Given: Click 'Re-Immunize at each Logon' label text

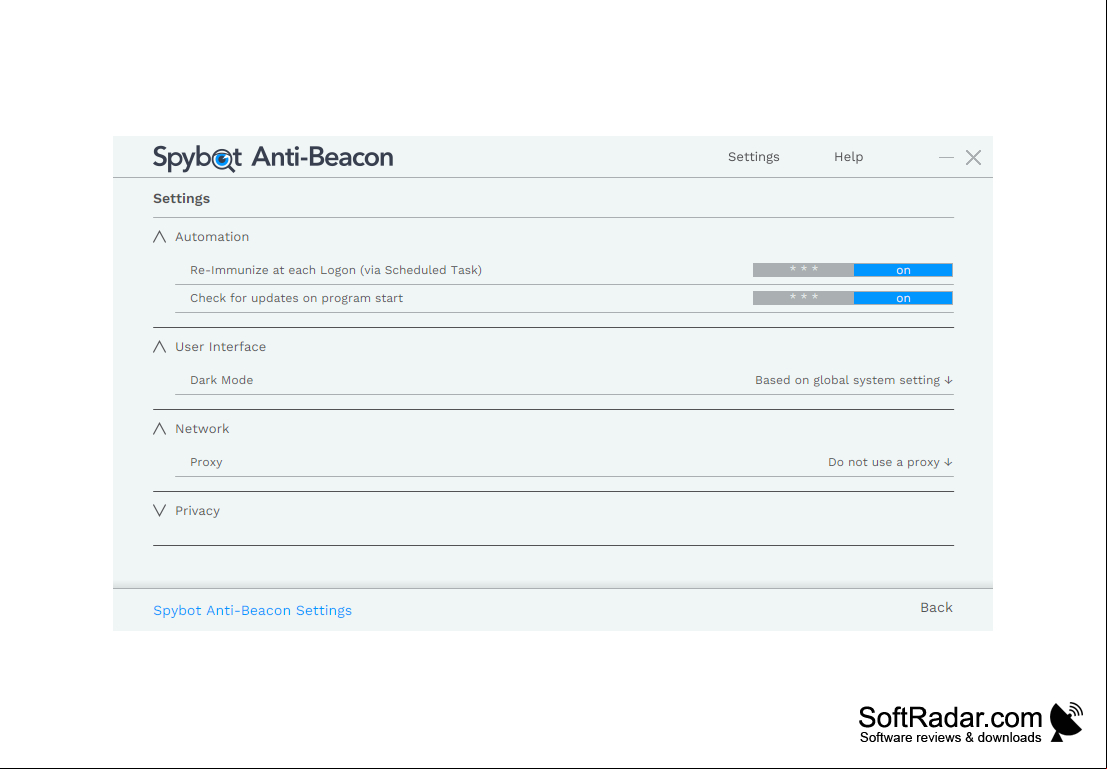Looking at the screenshot, I should pyautogui.click(x=335, y=270).
